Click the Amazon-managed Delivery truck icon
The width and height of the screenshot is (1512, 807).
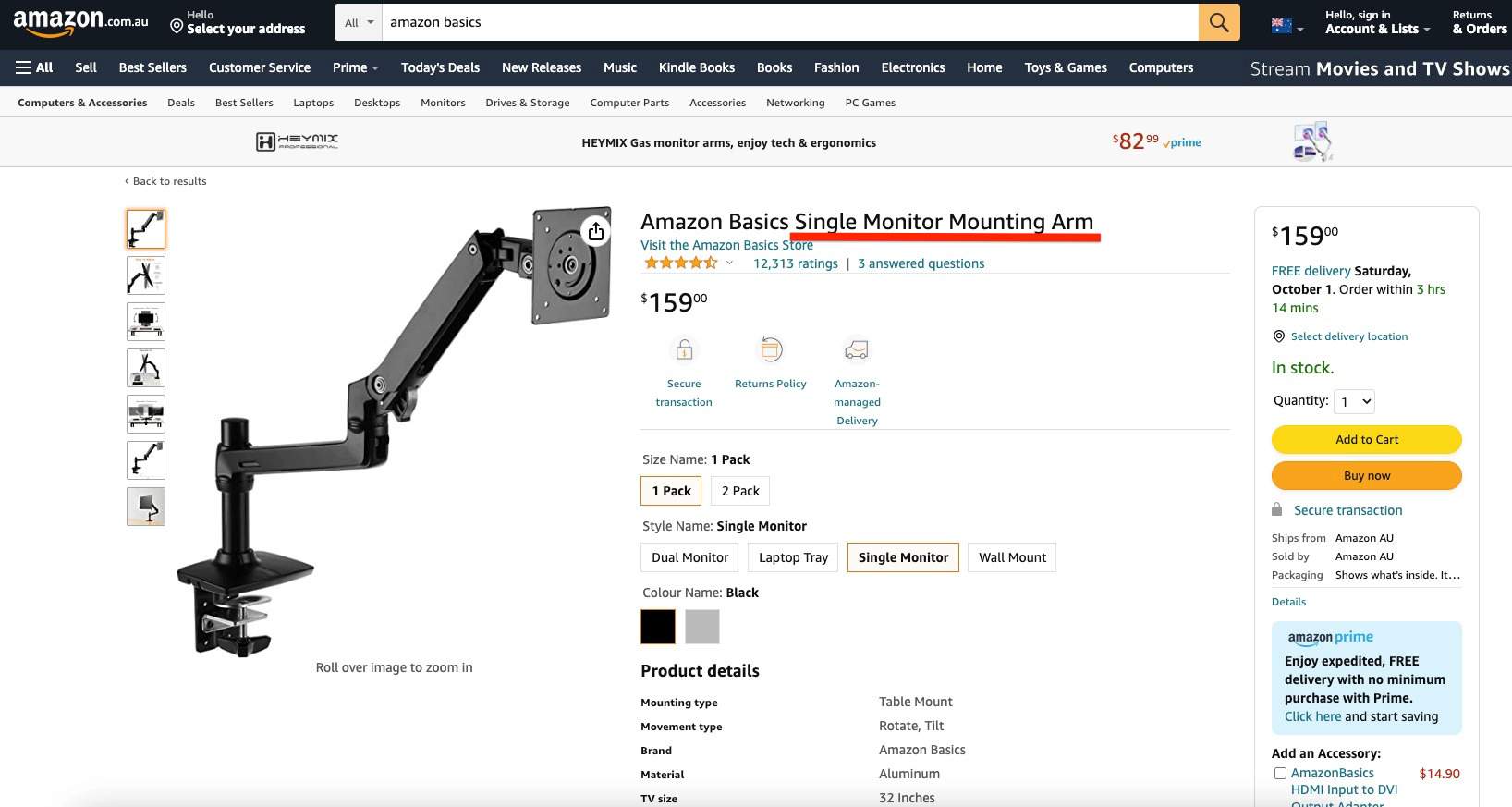point(857,349)
